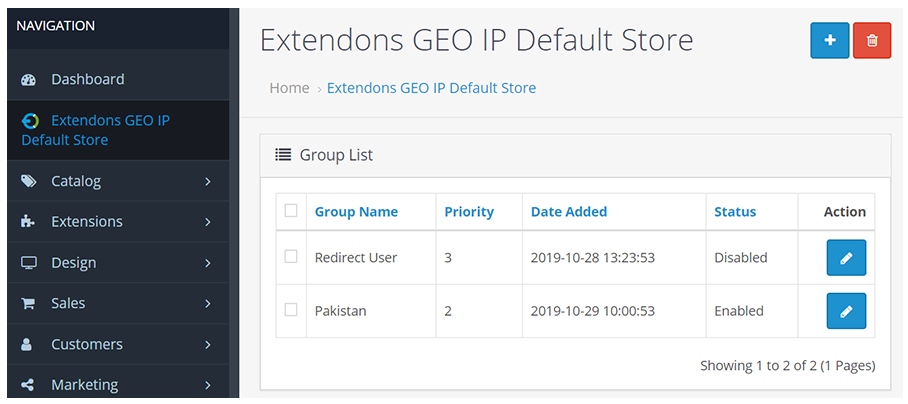Image resolution: width=908 pixels, height=404 pixels.
Task: Sort table by Priority column
Action: coord(469,212)
